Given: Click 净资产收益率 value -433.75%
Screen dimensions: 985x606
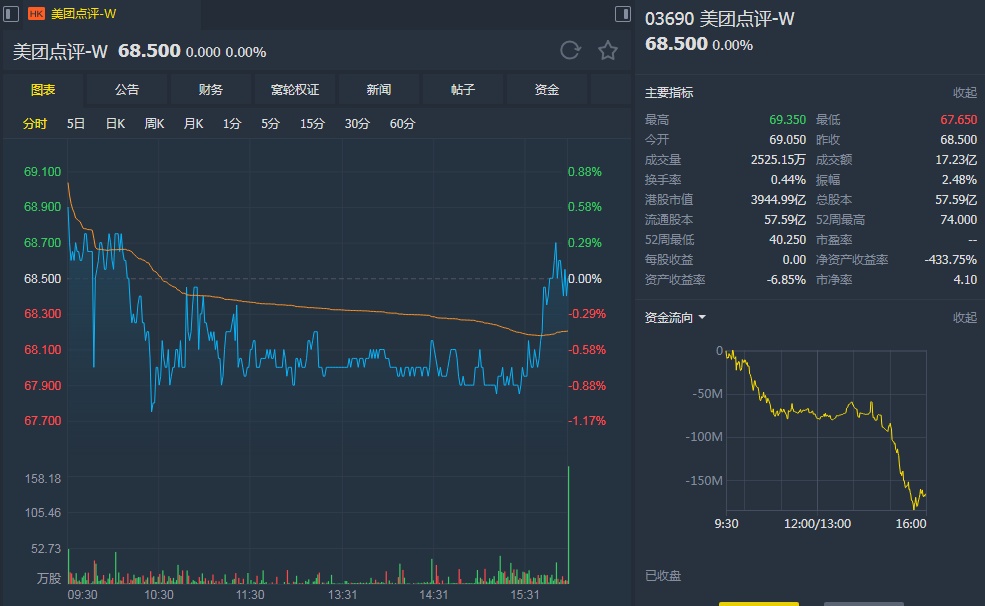Looking at the screenshot, I should click(950, 259).
